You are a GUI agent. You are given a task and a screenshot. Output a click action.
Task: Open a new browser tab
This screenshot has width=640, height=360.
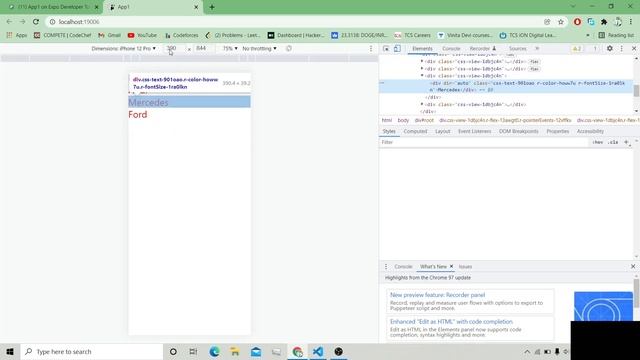[x=211, y=7]
